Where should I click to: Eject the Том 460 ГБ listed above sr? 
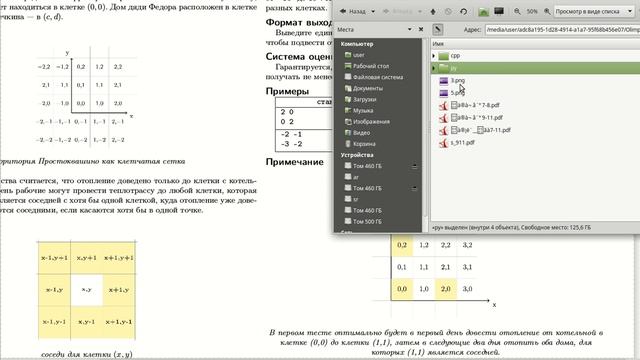point(414,188)
